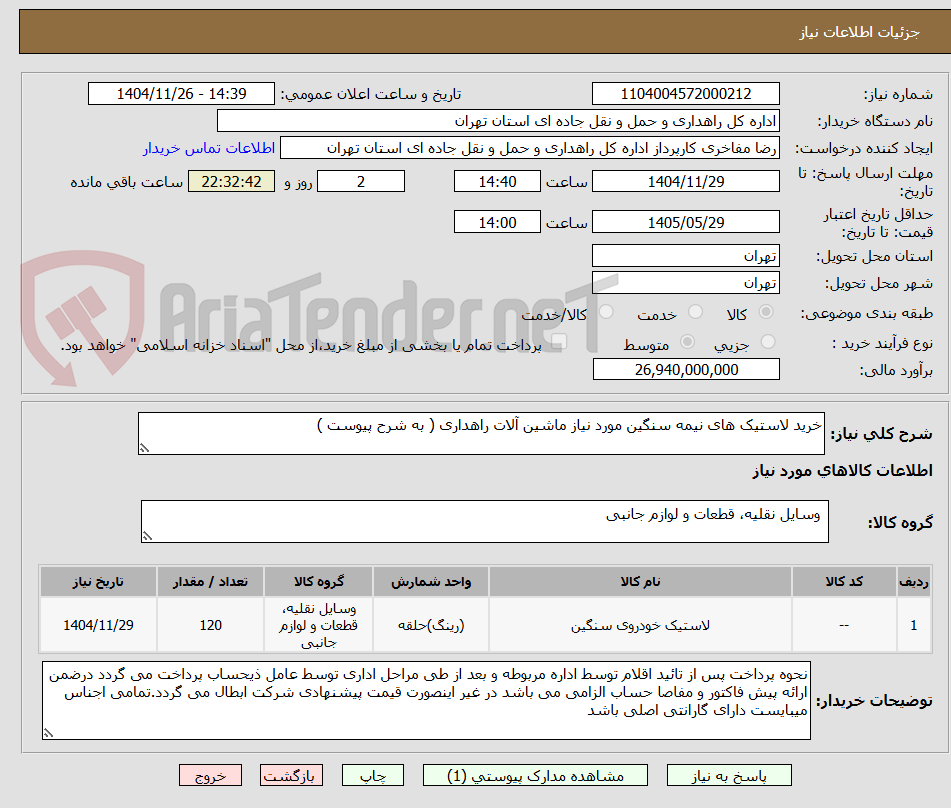951x808 pixels.
Task: Click the گروه کالا column header
Action: tap(318, 582)
